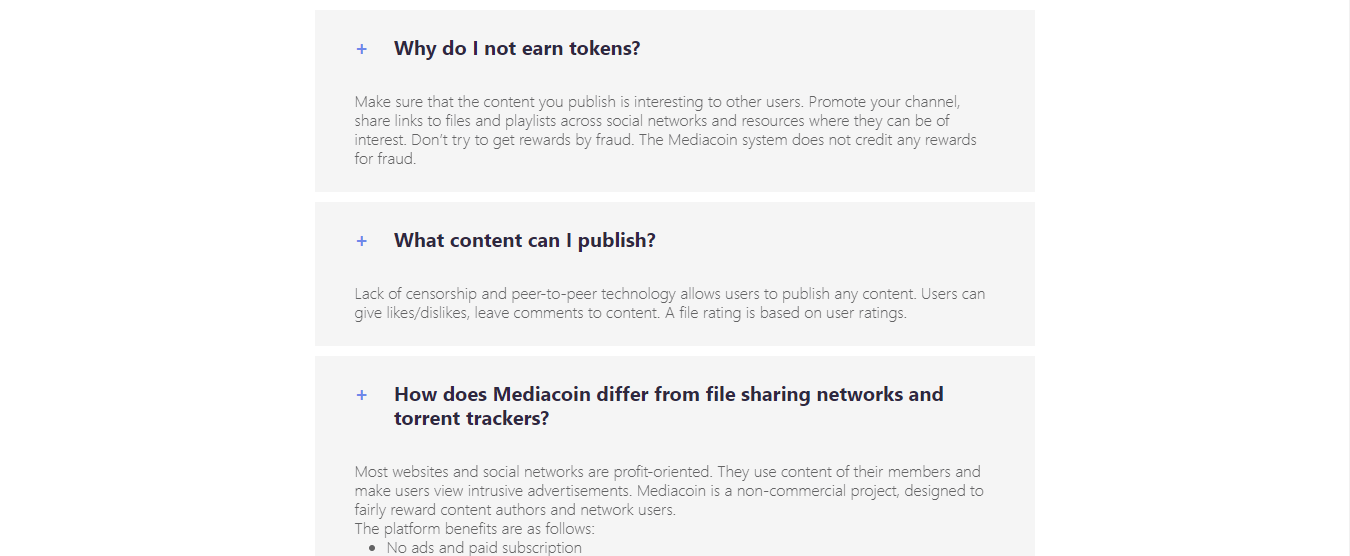
Task: Click the text 'for fraud.' ending the first answer
Action: (385, 159)
